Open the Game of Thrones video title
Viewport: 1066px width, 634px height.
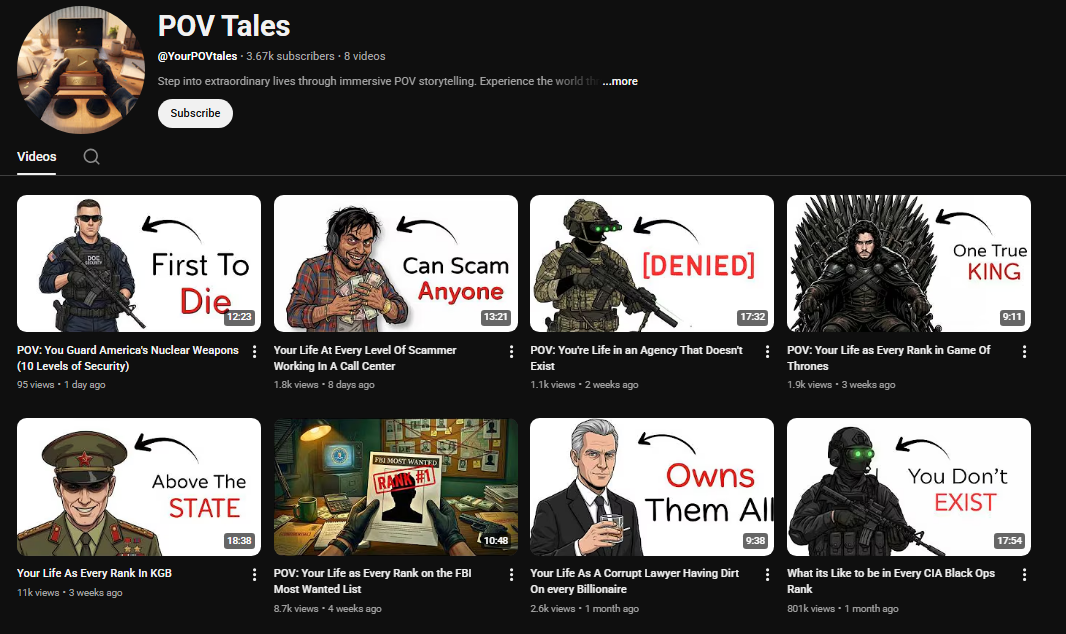coord(889,357)
